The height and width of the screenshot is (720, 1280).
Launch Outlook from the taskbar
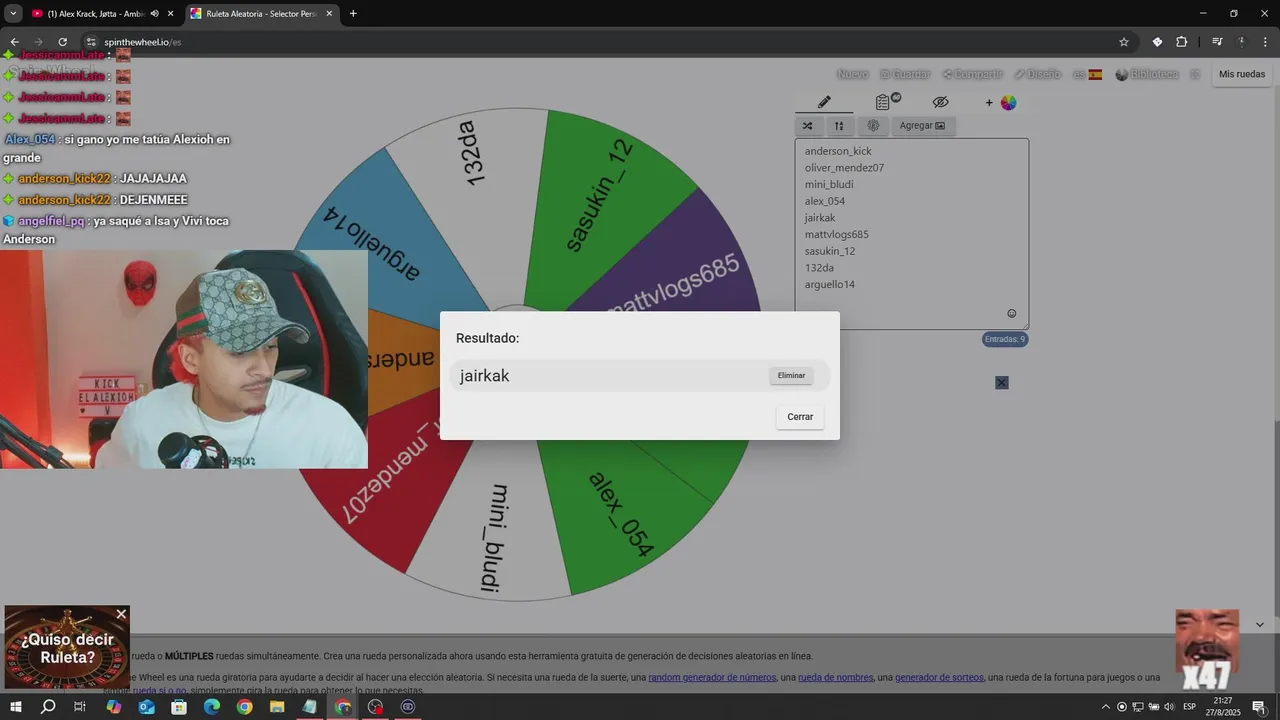click(146, 707)
